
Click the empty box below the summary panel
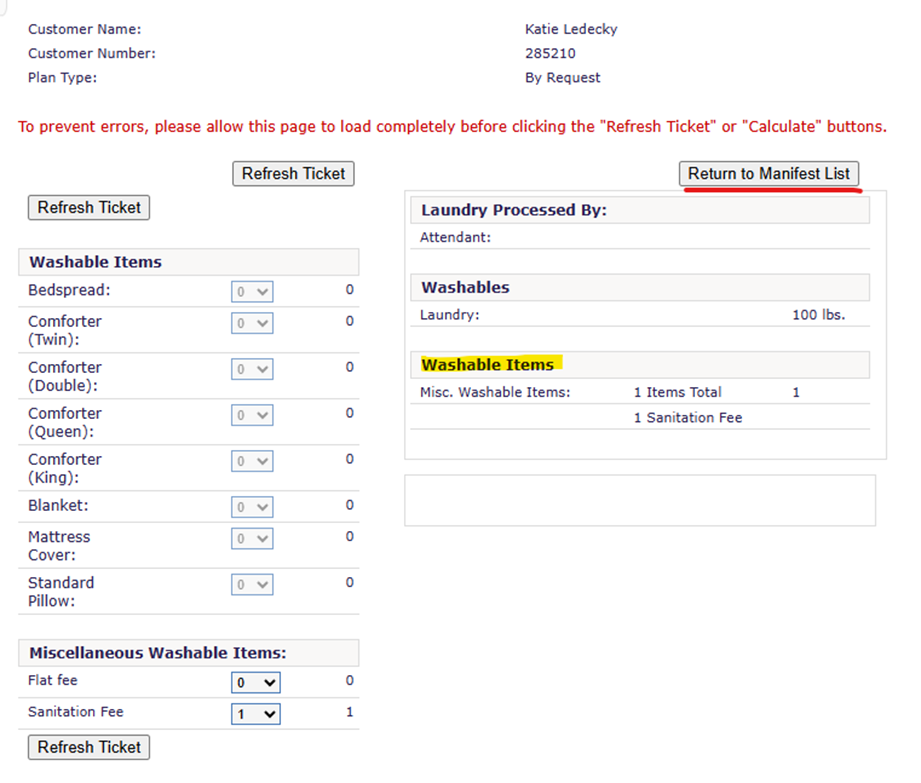[x=639, y=500]
